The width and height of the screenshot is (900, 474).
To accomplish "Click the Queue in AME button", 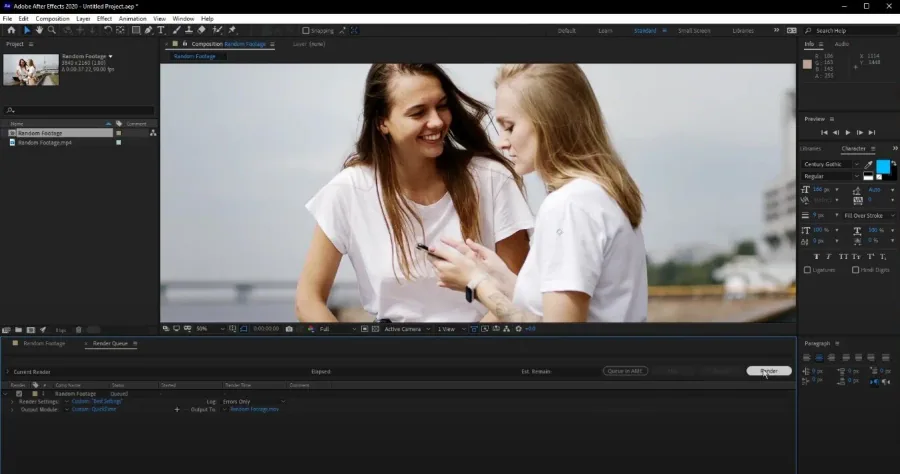I will click(x=626, y=371).
